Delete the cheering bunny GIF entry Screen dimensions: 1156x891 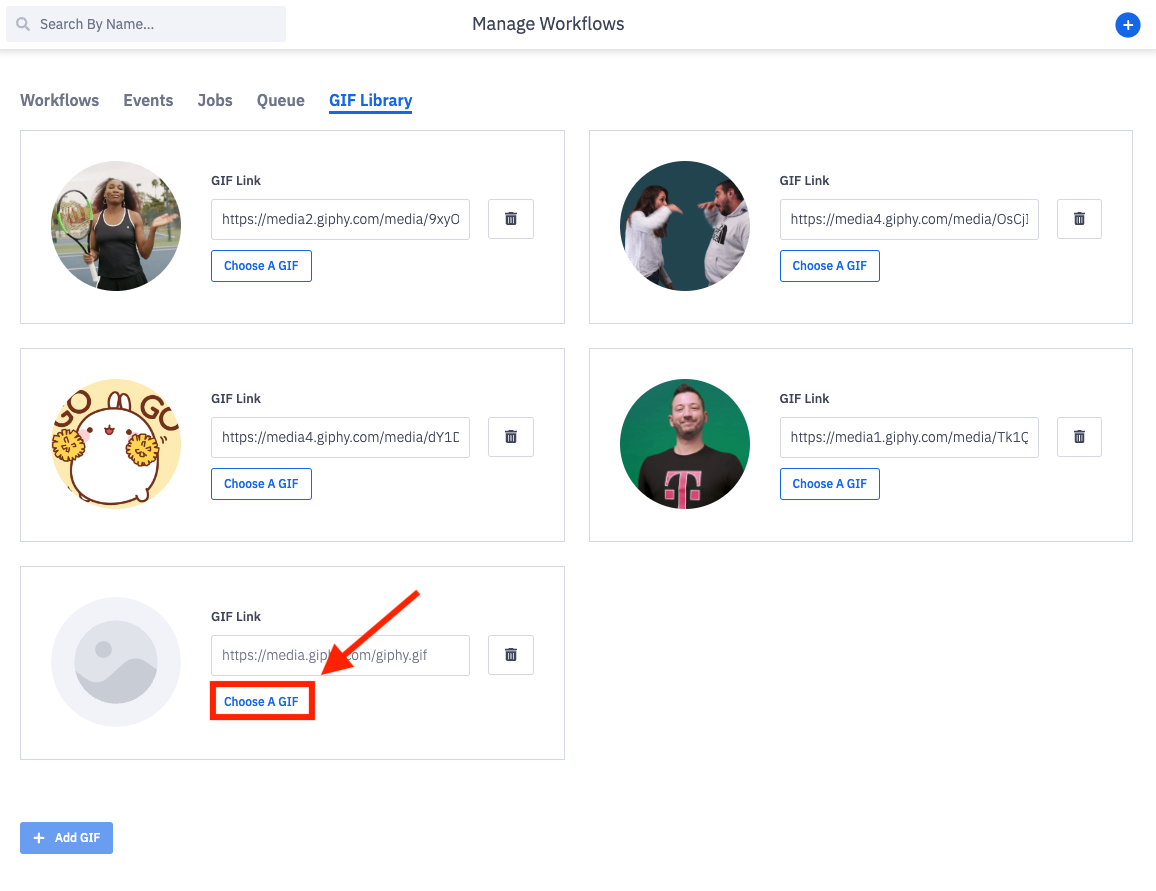point(511,437)
